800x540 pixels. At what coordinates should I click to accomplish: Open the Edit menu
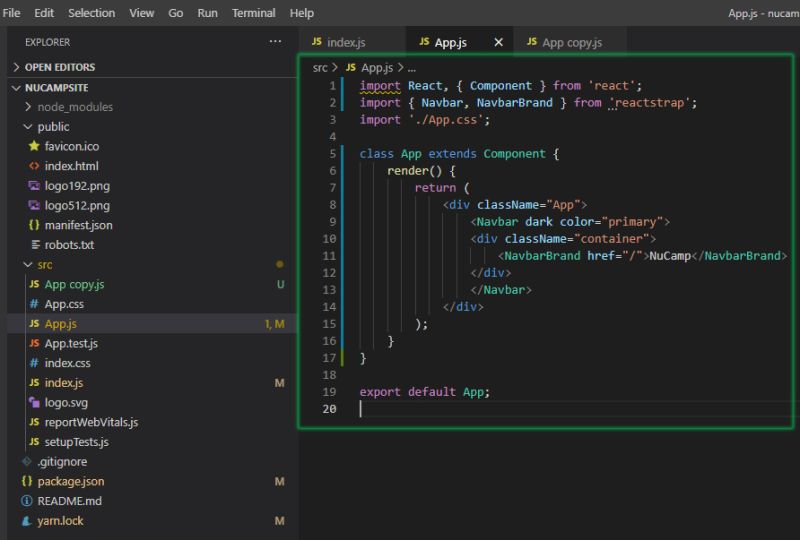pyautogui.click(x=44, y=13)
